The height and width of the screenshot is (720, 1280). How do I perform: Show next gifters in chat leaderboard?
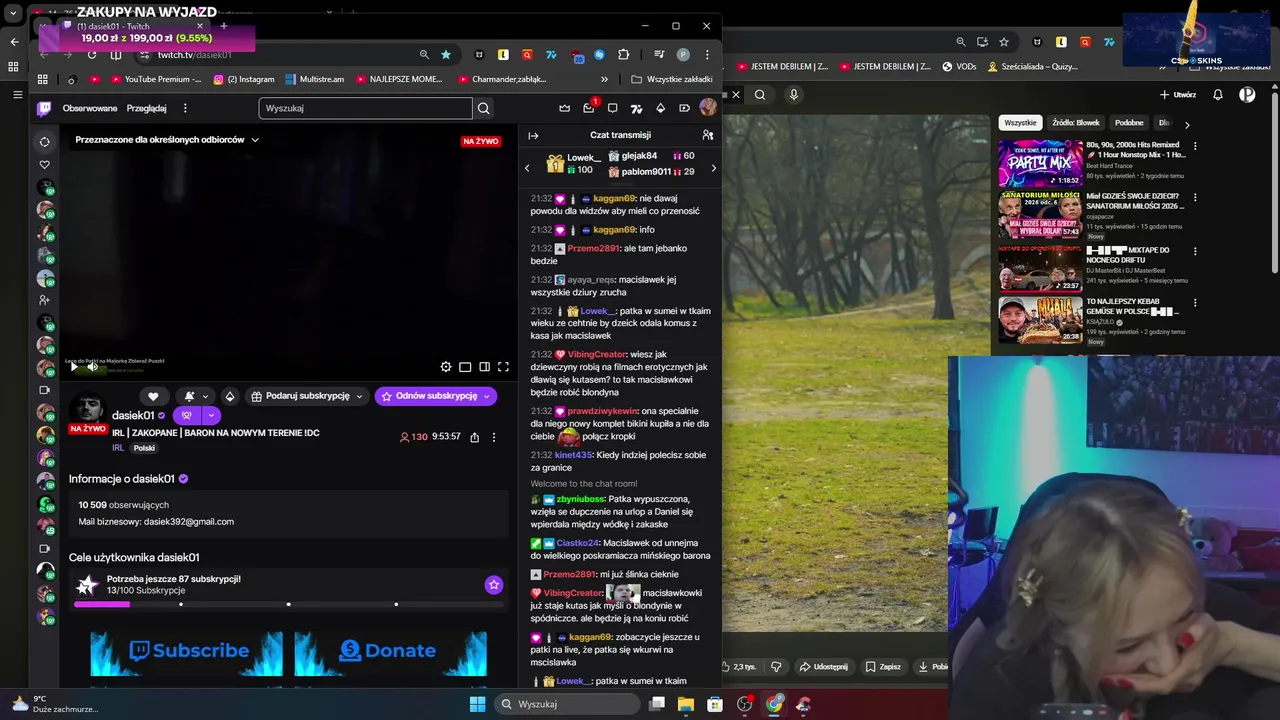[x=713, y=168]
